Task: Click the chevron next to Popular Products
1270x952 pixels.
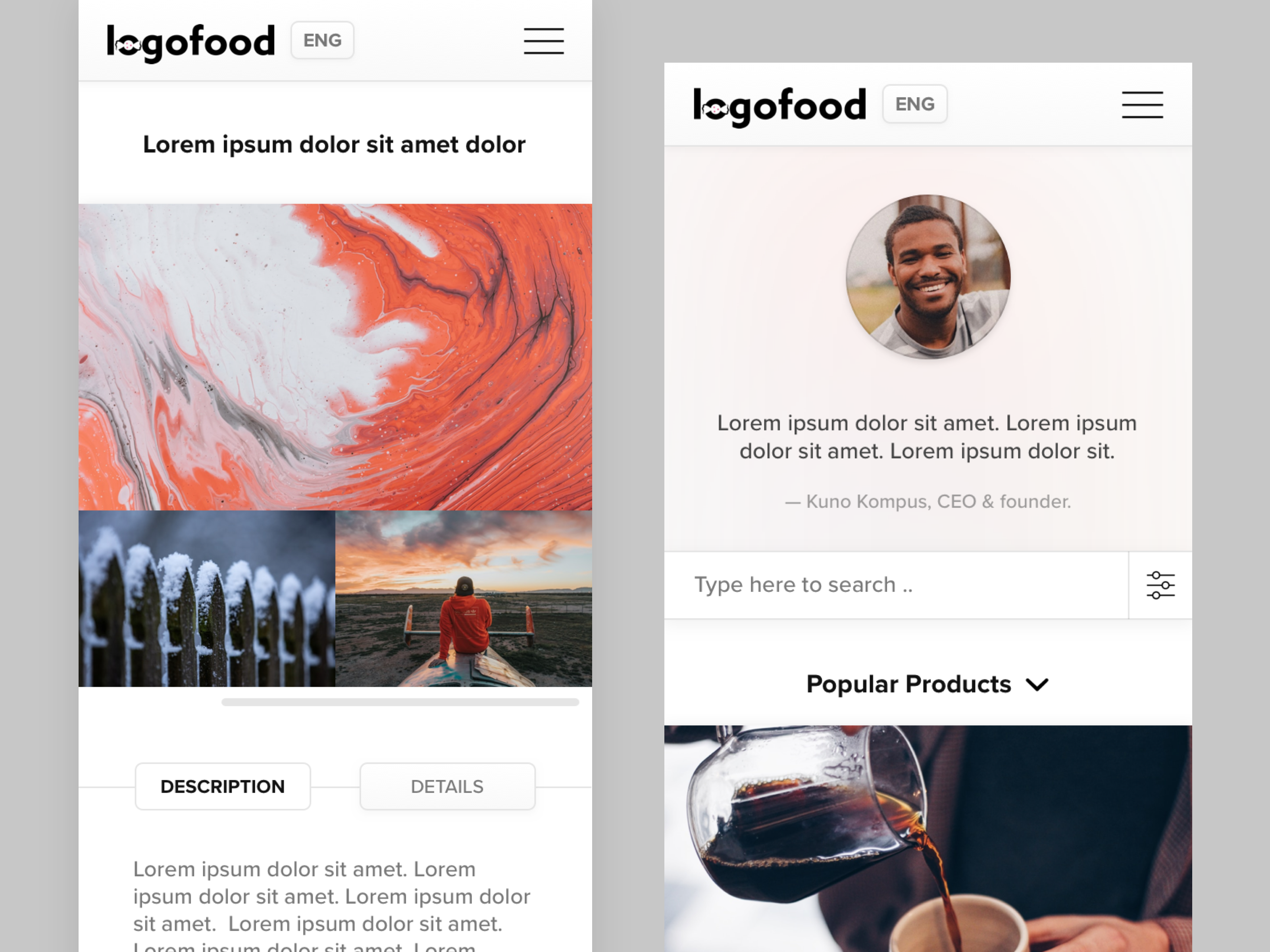Action: pyautogui.click(x=1037, y=685)
